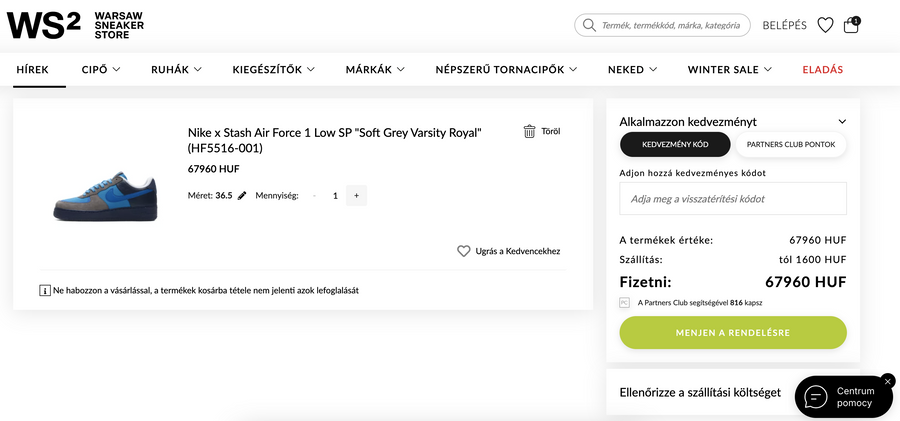The width and height of the screenshot is (900, 421).
Task: Switch to Partners Club Pontok option
Action: point(791,145)
